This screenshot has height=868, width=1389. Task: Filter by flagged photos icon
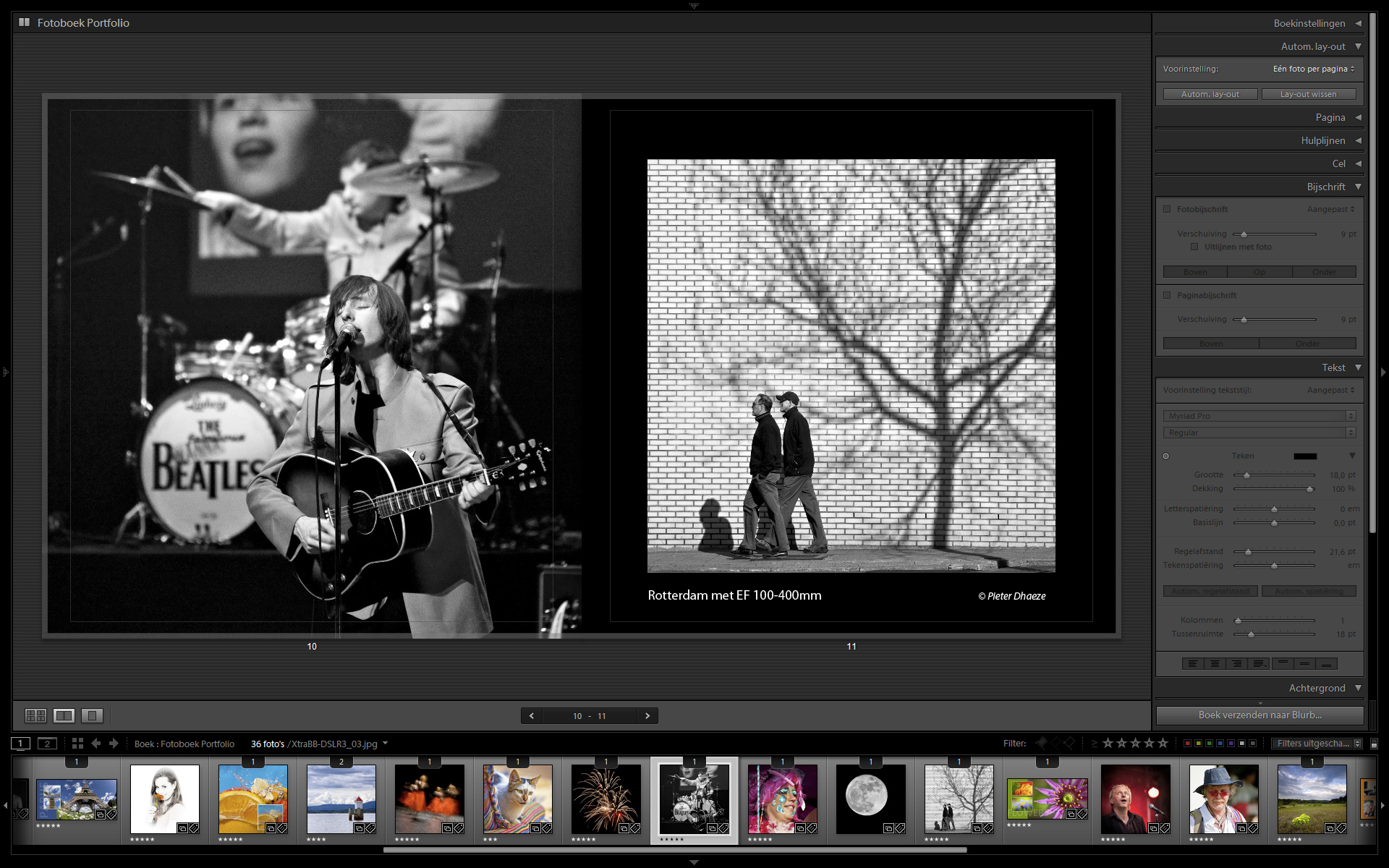1042,743
